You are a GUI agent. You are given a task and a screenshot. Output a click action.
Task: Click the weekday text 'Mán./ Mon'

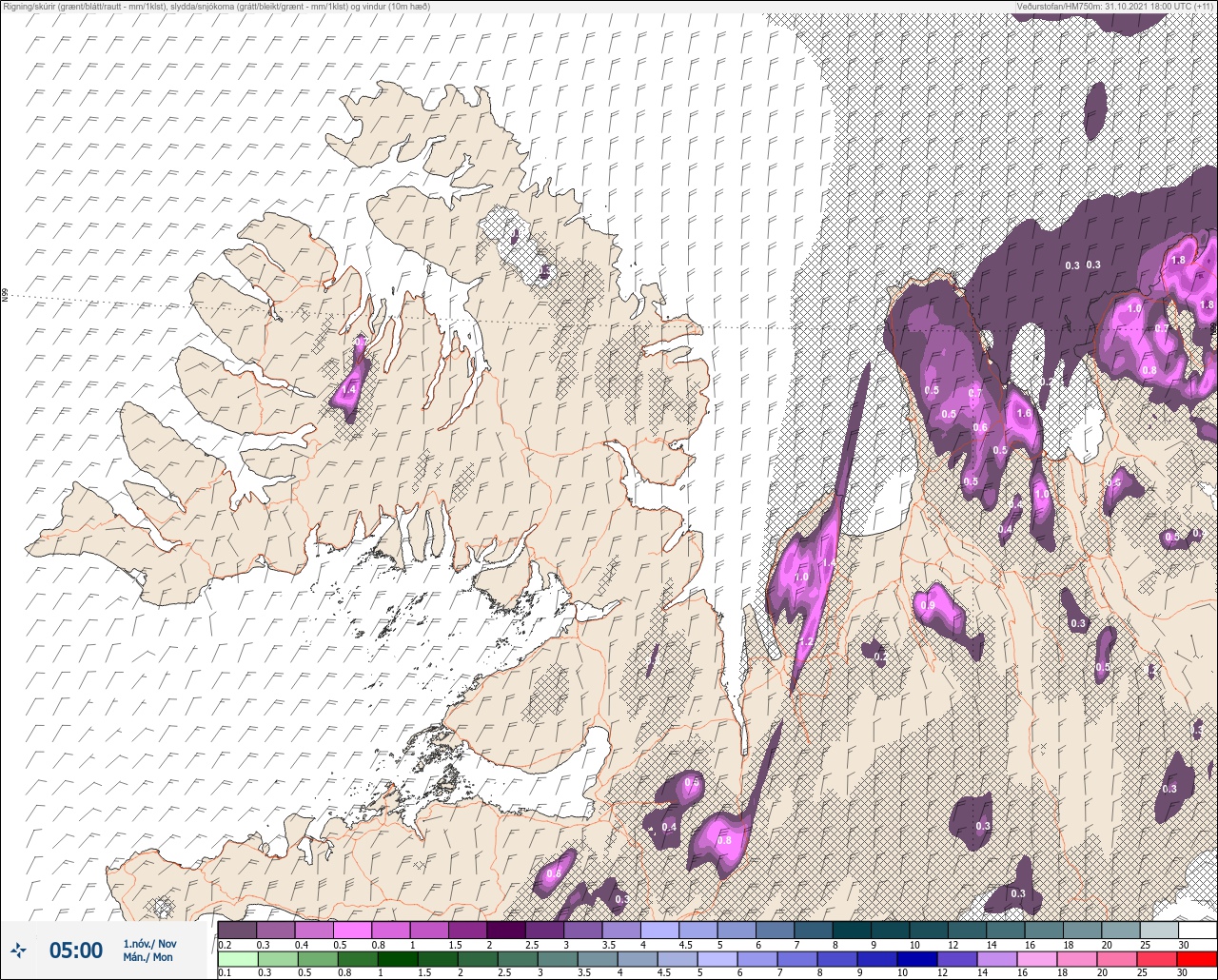[x=148, y=957]
